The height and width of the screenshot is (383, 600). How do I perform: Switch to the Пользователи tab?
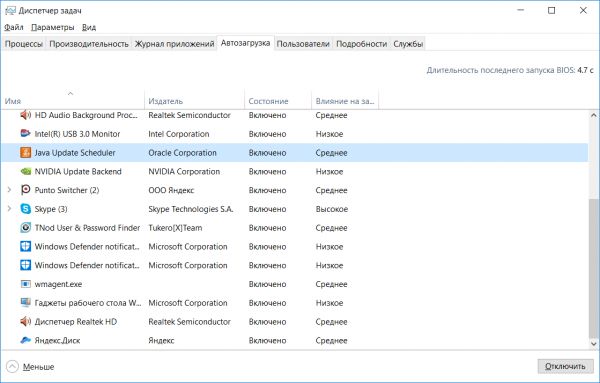(x=303, y=44)
